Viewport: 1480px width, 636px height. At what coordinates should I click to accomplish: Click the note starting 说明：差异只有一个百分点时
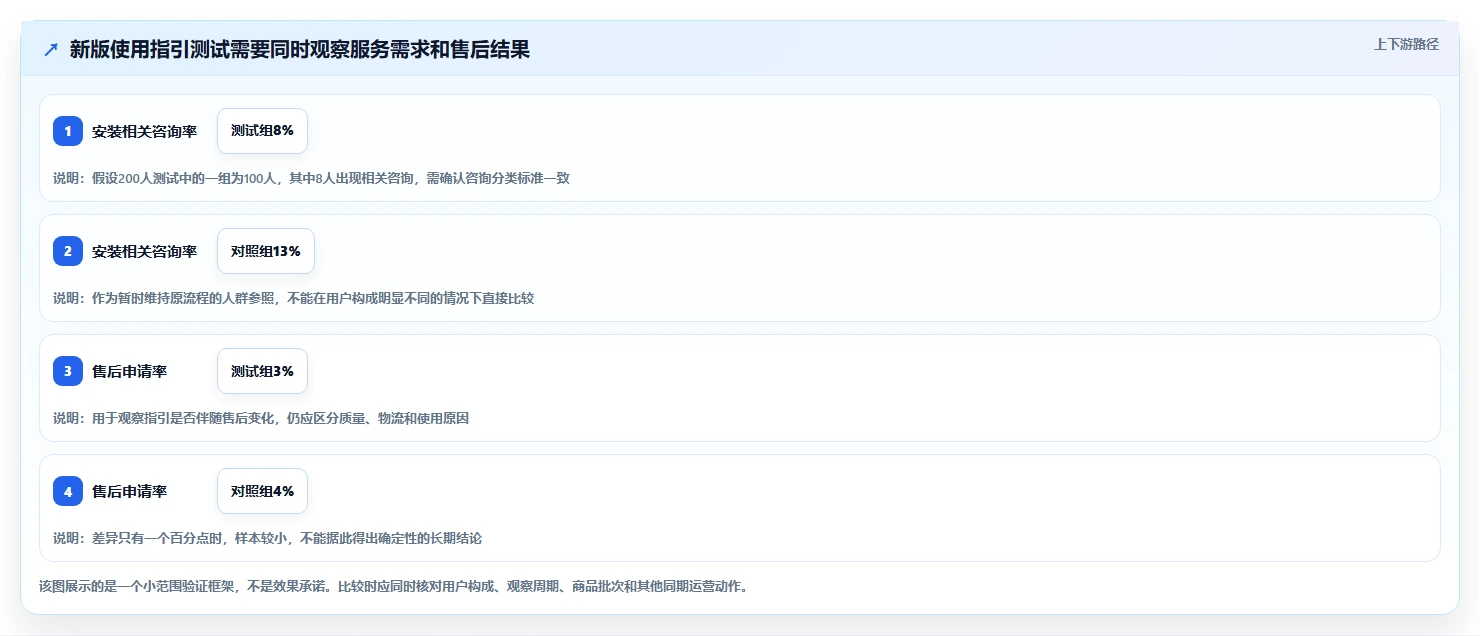tap(267, 538)
